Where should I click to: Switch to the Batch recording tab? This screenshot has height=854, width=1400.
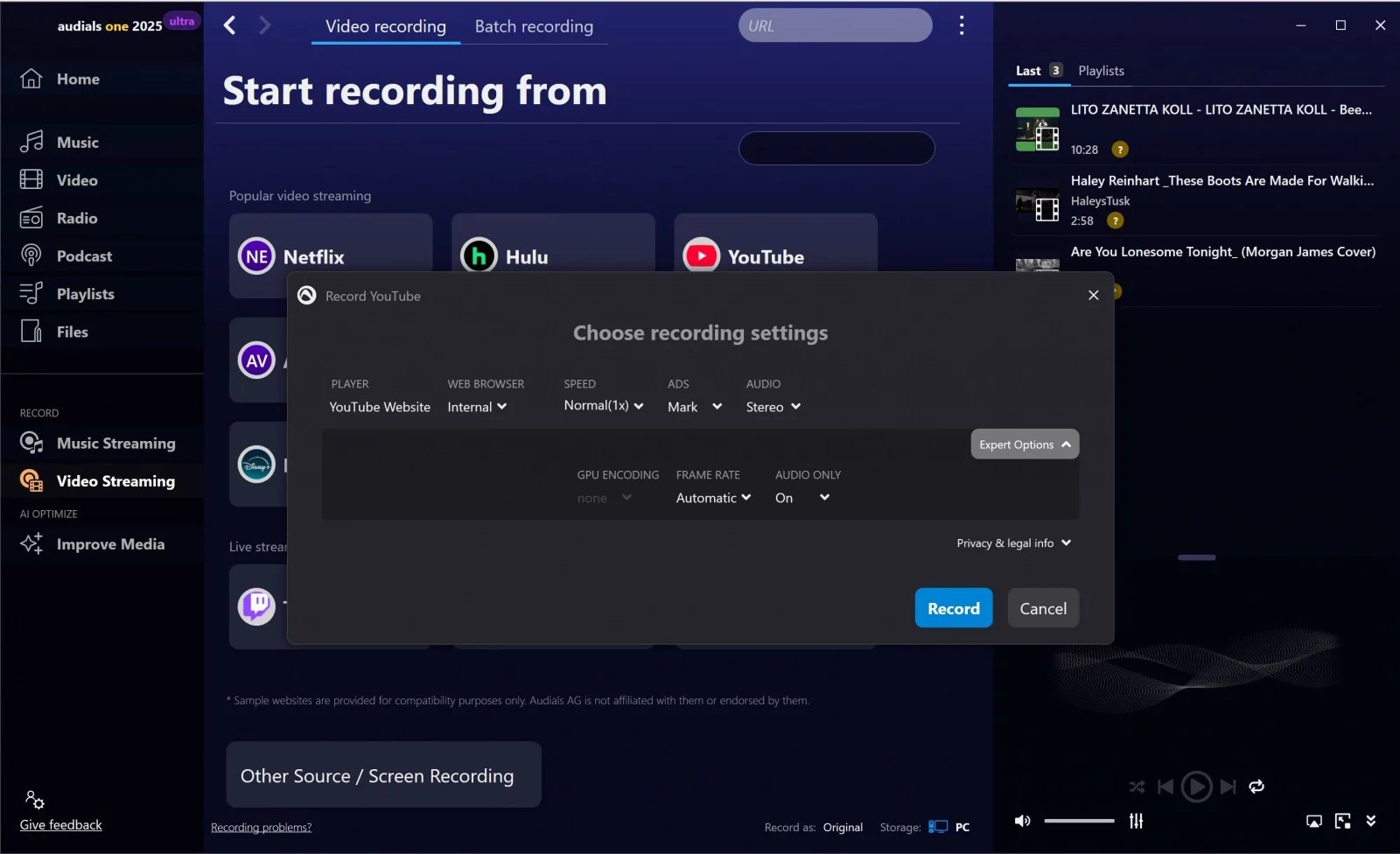(534, 26)
